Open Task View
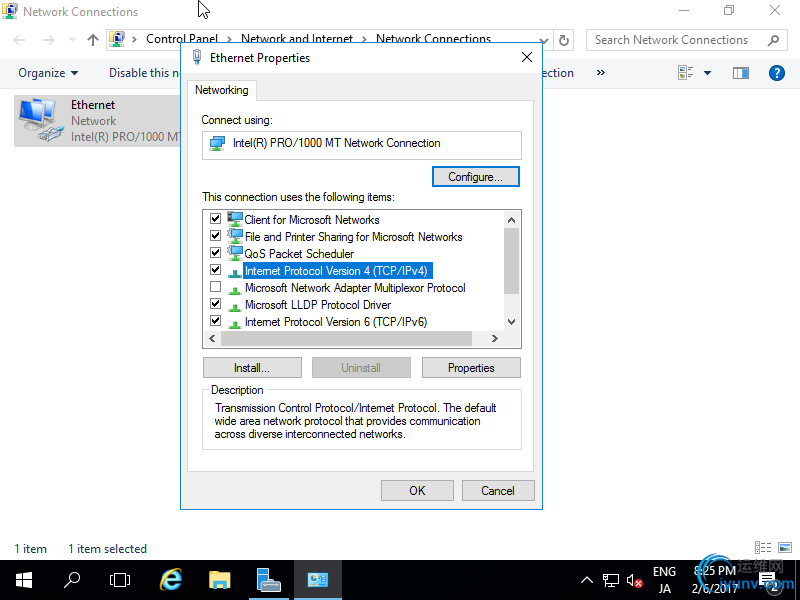This screenshot has height=600, width=800. point(120,580)
